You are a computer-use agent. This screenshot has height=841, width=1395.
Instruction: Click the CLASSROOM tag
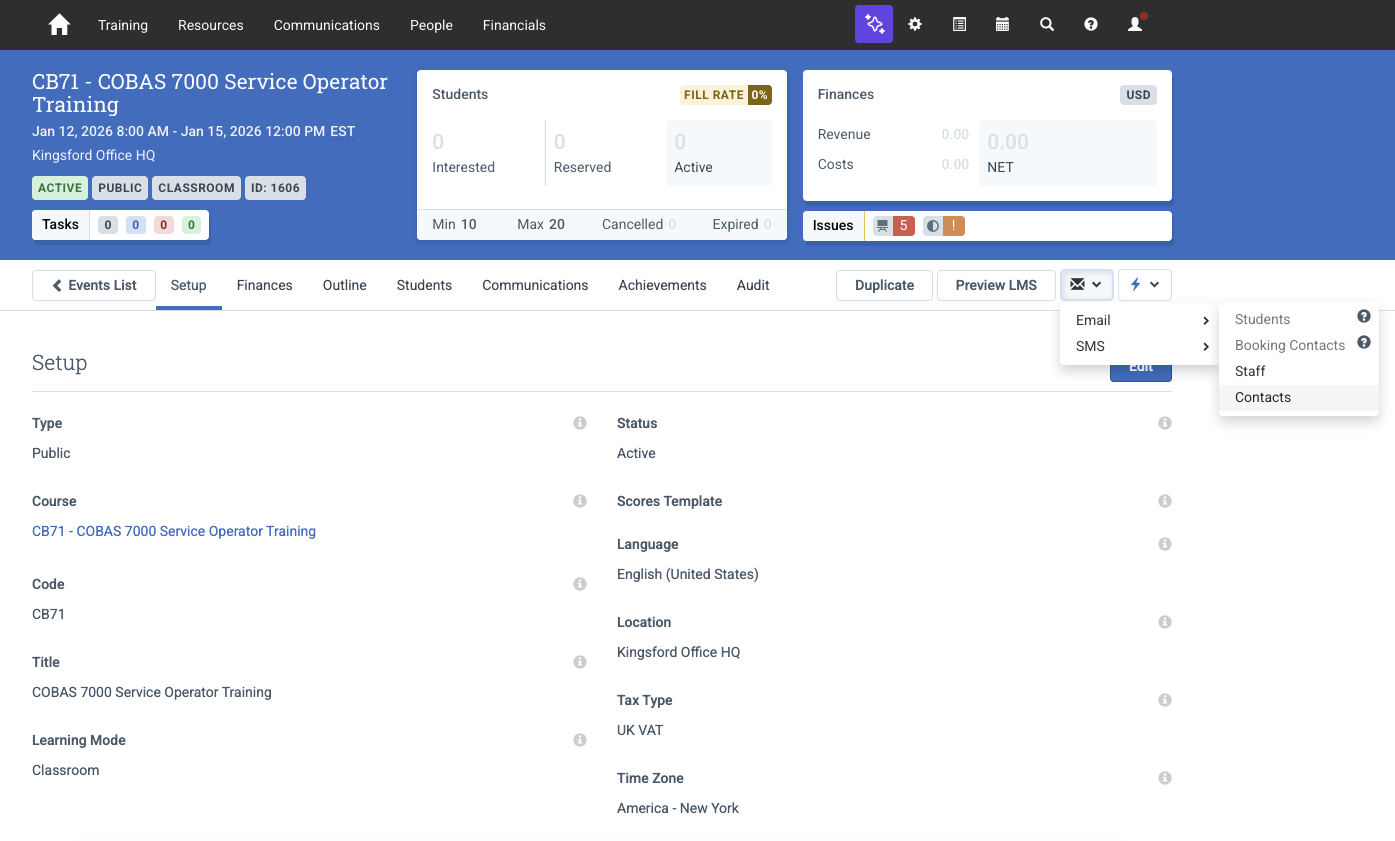(197, 187)
